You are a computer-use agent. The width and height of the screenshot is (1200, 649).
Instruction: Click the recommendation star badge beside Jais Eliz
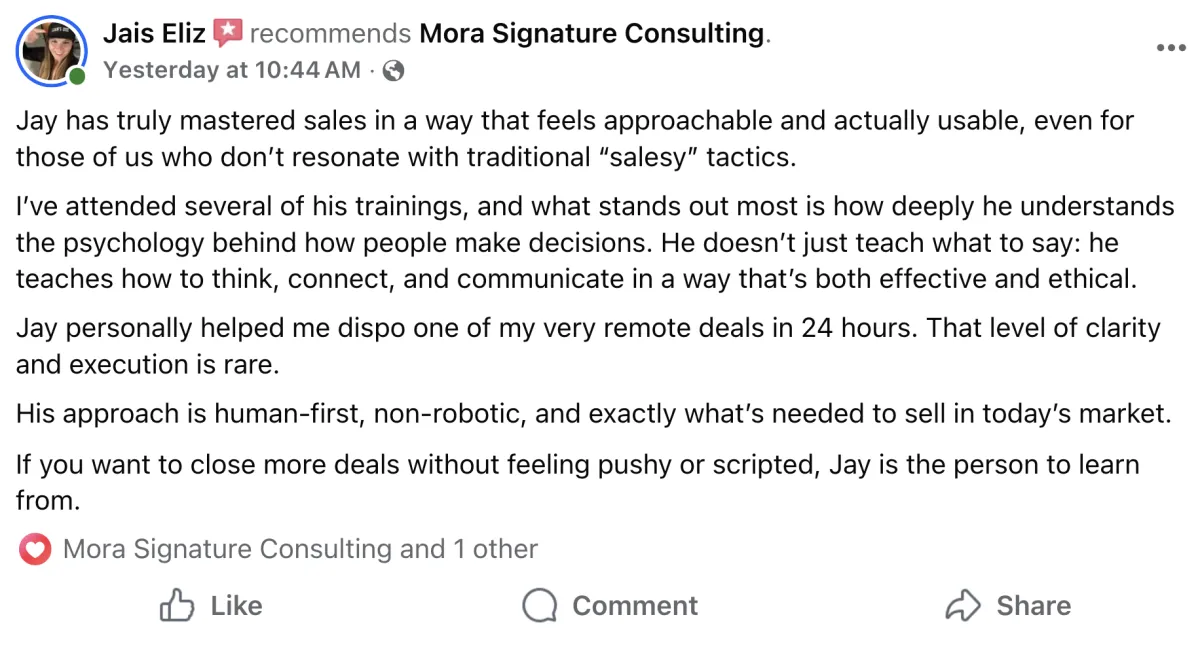(x=227, y=33)
